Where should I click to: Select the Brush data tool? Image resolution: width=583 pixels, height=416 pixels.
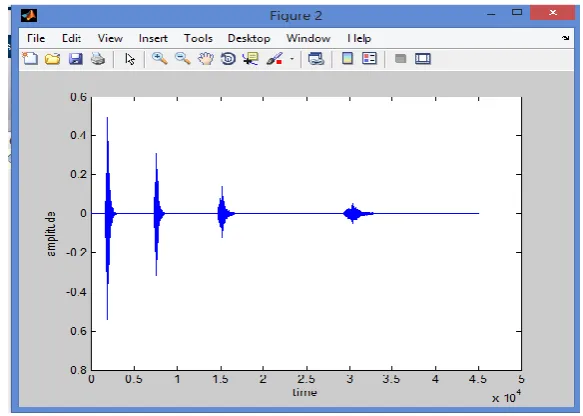coord(274,59)
